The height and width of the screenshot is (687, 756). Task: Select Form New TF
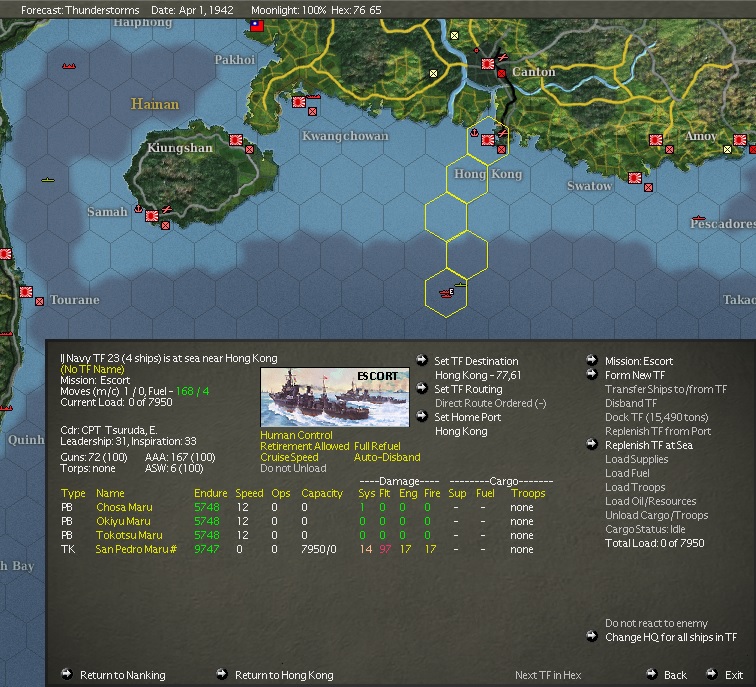click(635, 375)
